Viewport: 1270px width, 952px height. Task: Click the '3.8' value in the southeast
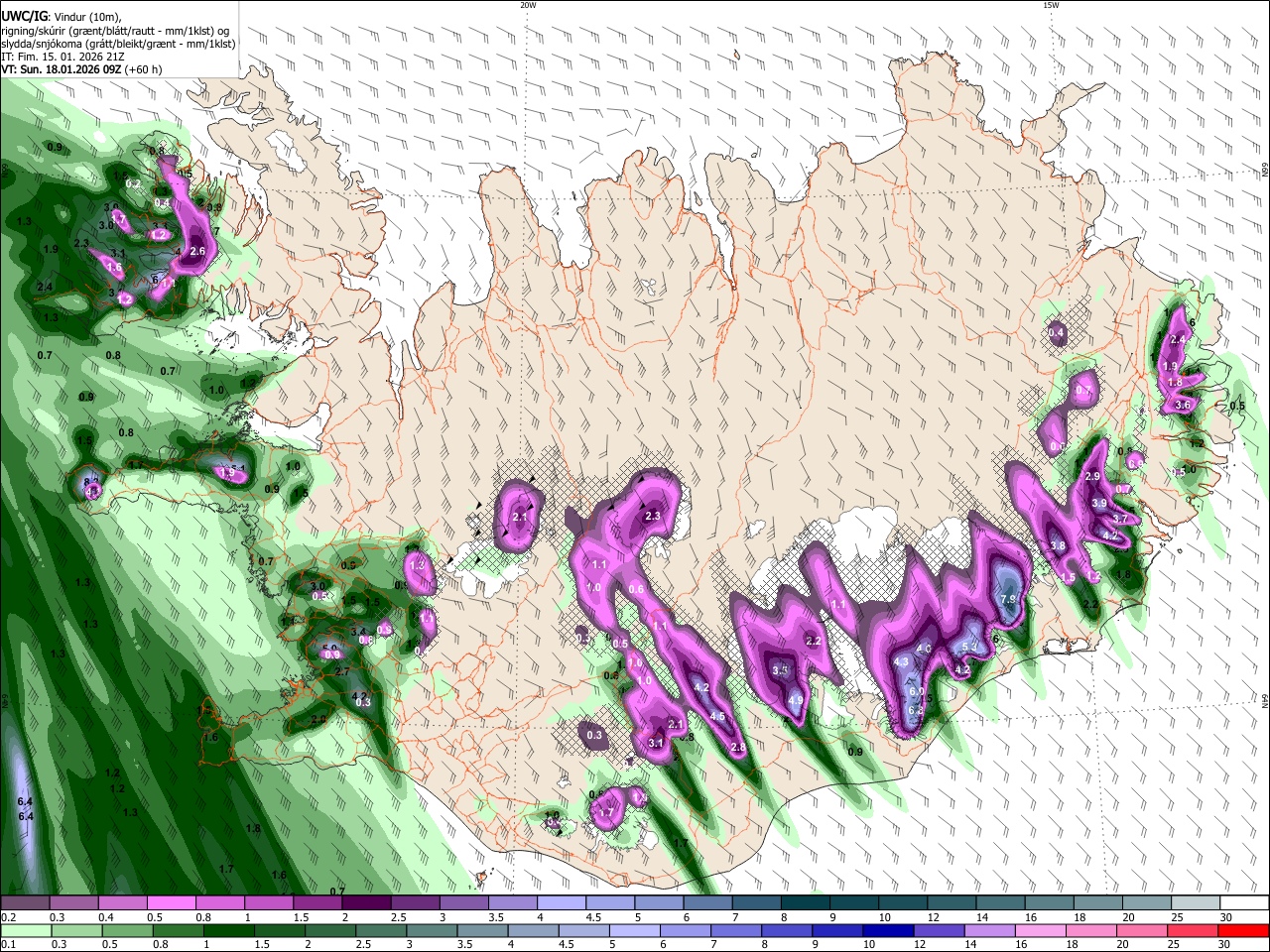pos(1058,546)
